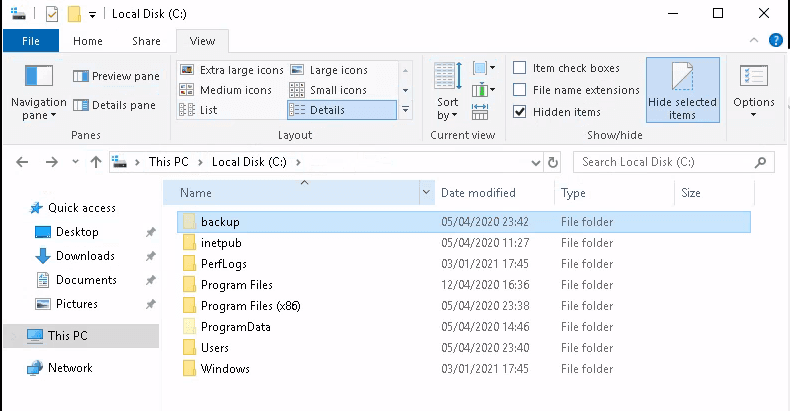The width and height of the screenshot is (790, 411).
Task: Select the hidden ProgramData folder
Action: pyautogui.click(x=464, y=327)
